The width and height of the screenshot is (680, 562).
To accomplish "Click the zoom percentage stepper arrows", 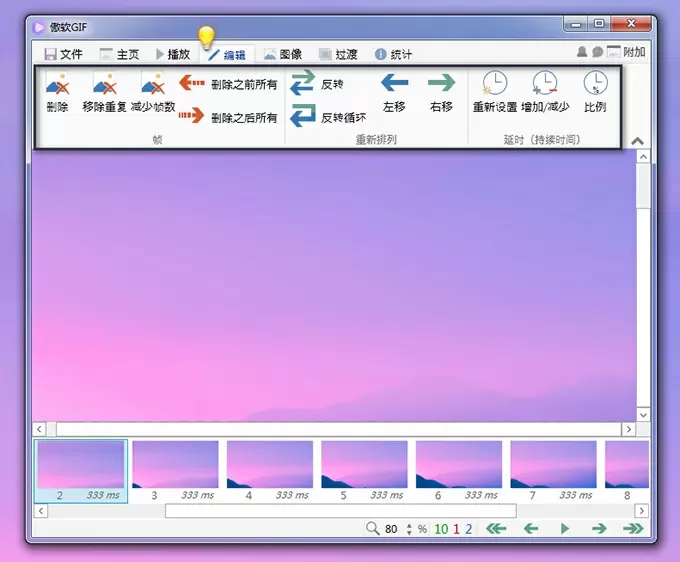I will pos(409,528).
